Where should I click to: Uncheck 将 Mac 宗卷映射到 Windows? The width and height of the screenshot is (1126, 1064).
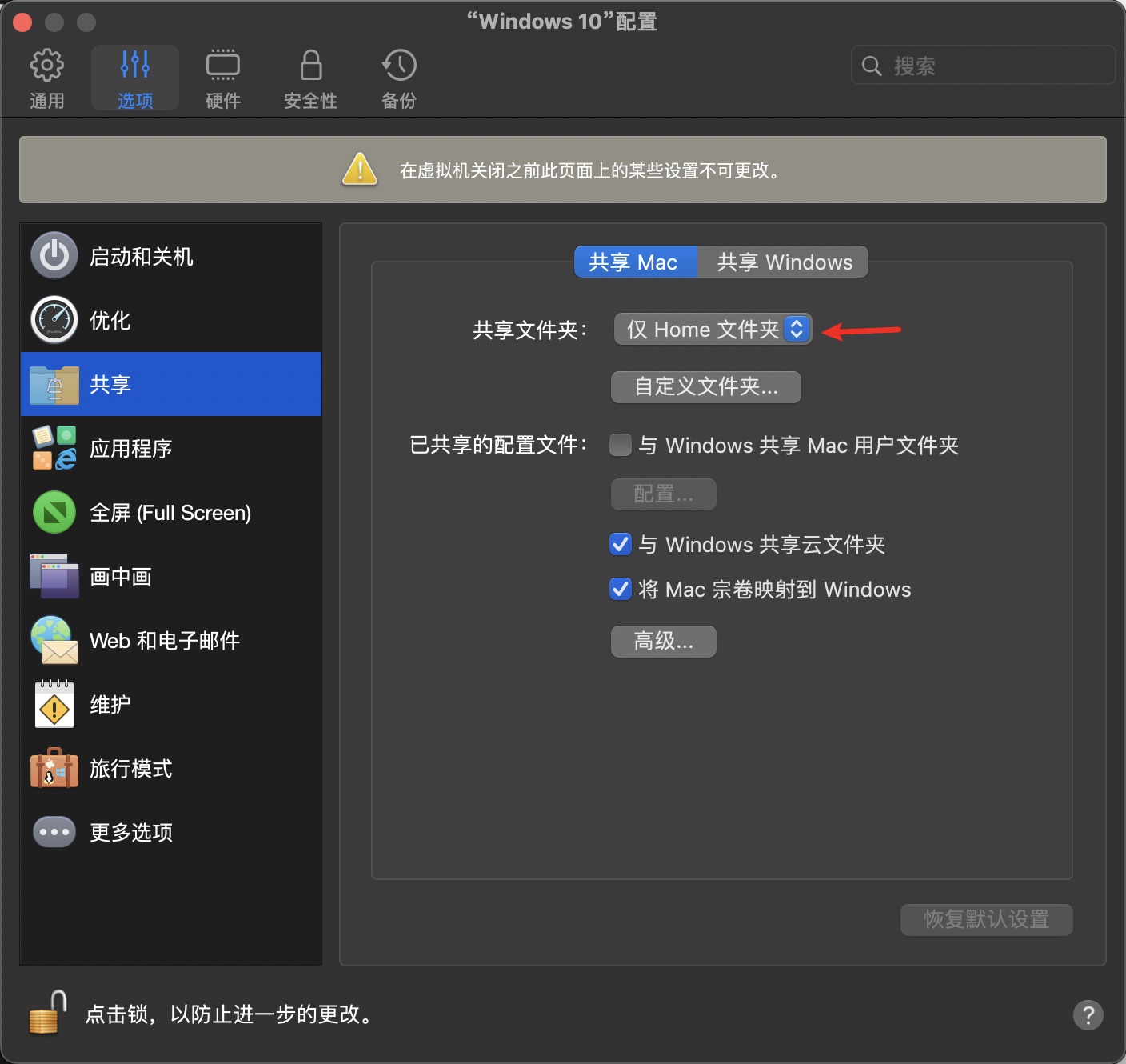(621, 589)
